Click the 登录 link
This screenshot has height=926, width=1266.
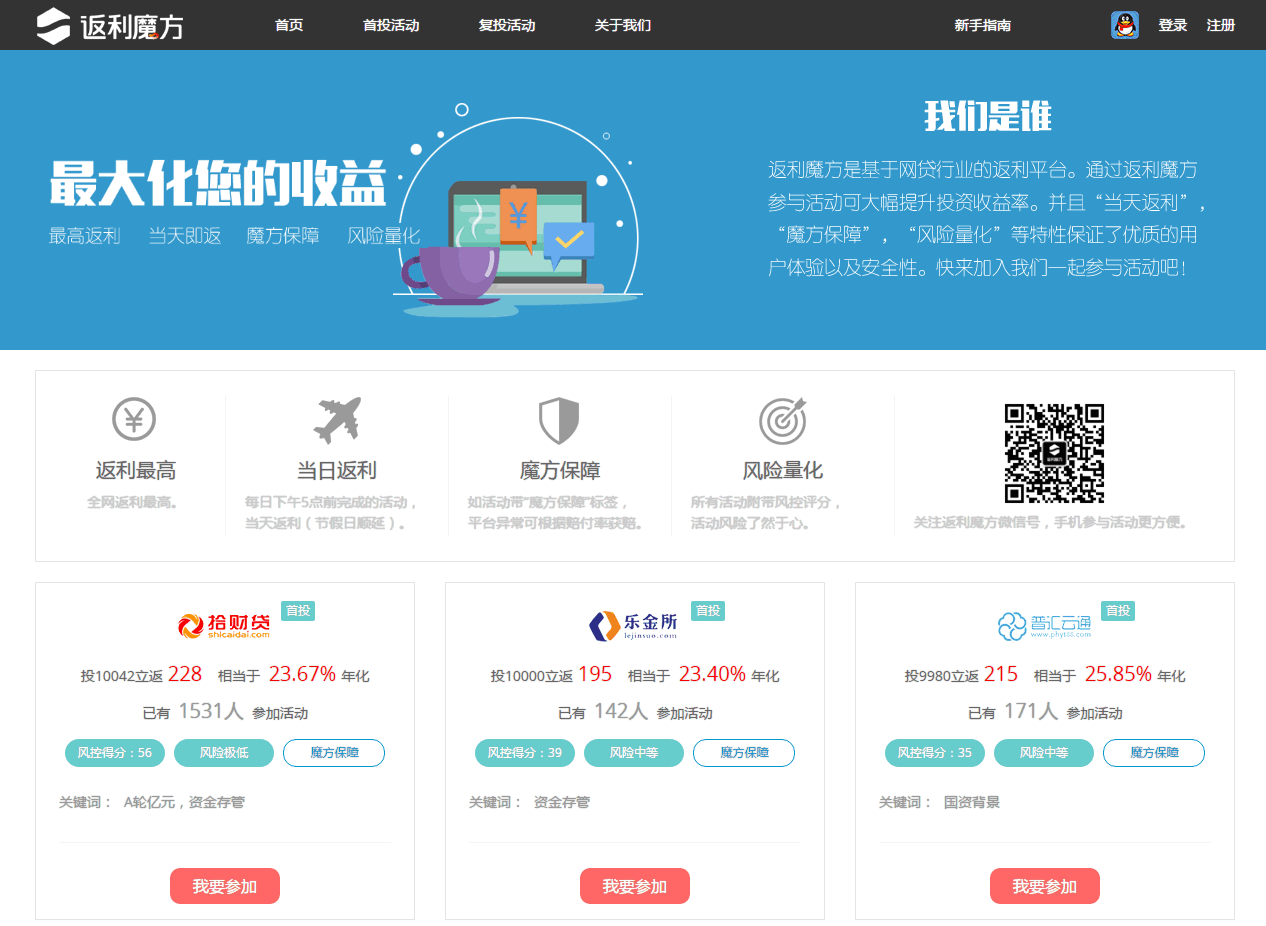(1172, 25)
